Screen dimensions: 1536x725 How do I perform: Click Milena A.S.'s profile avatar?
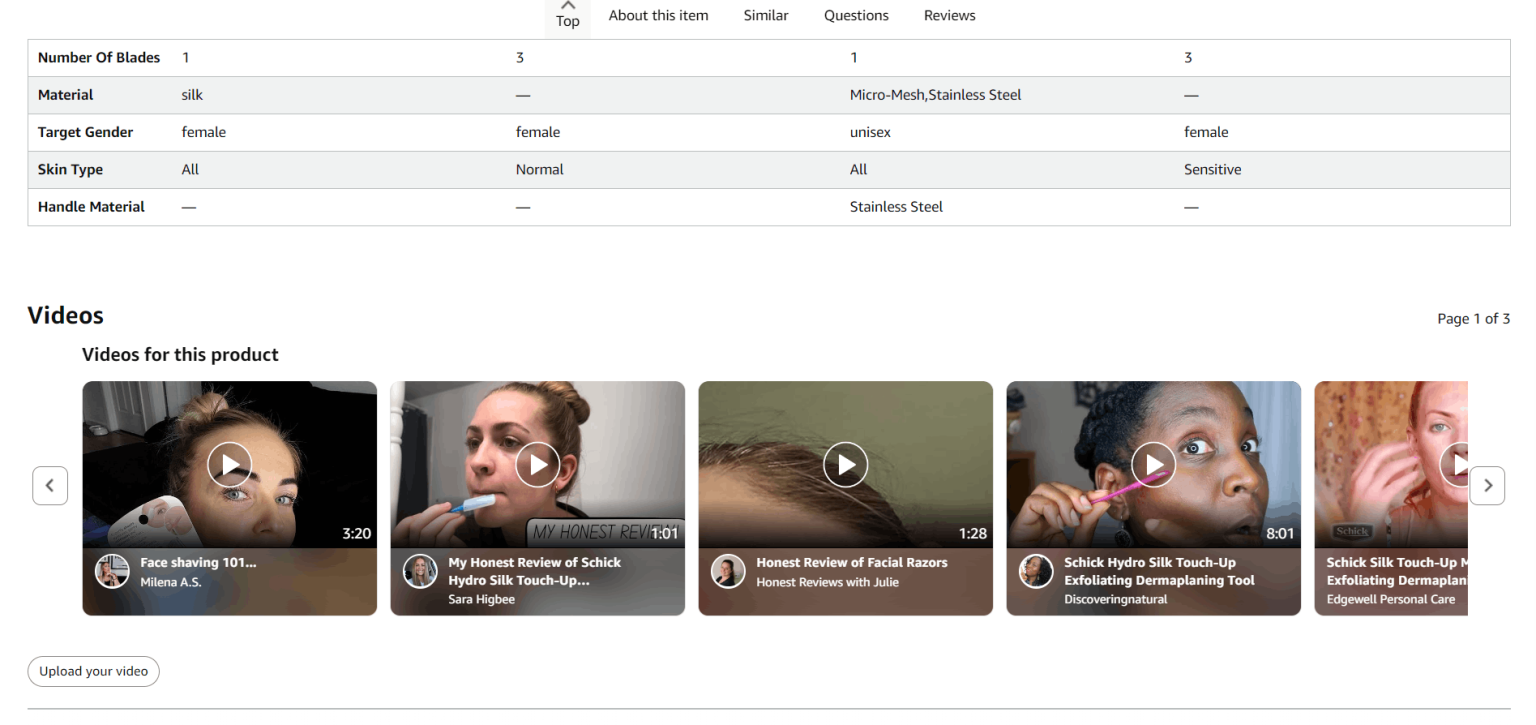click(x=112, y=572)
